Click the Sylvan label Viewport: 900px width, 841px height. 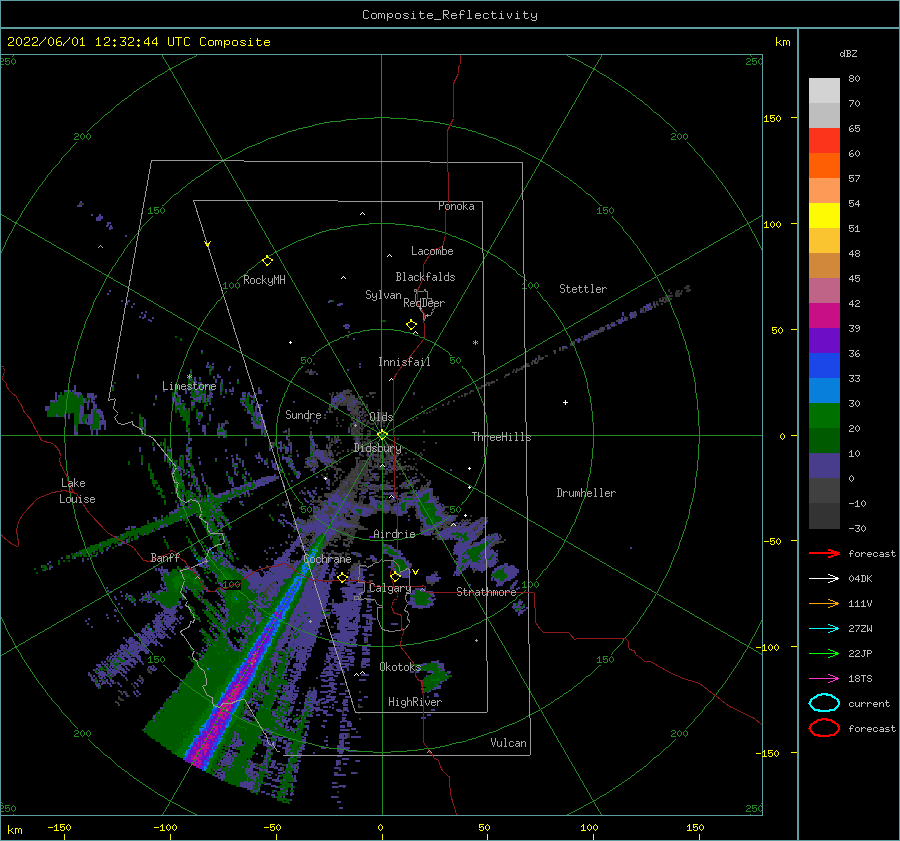383,295
